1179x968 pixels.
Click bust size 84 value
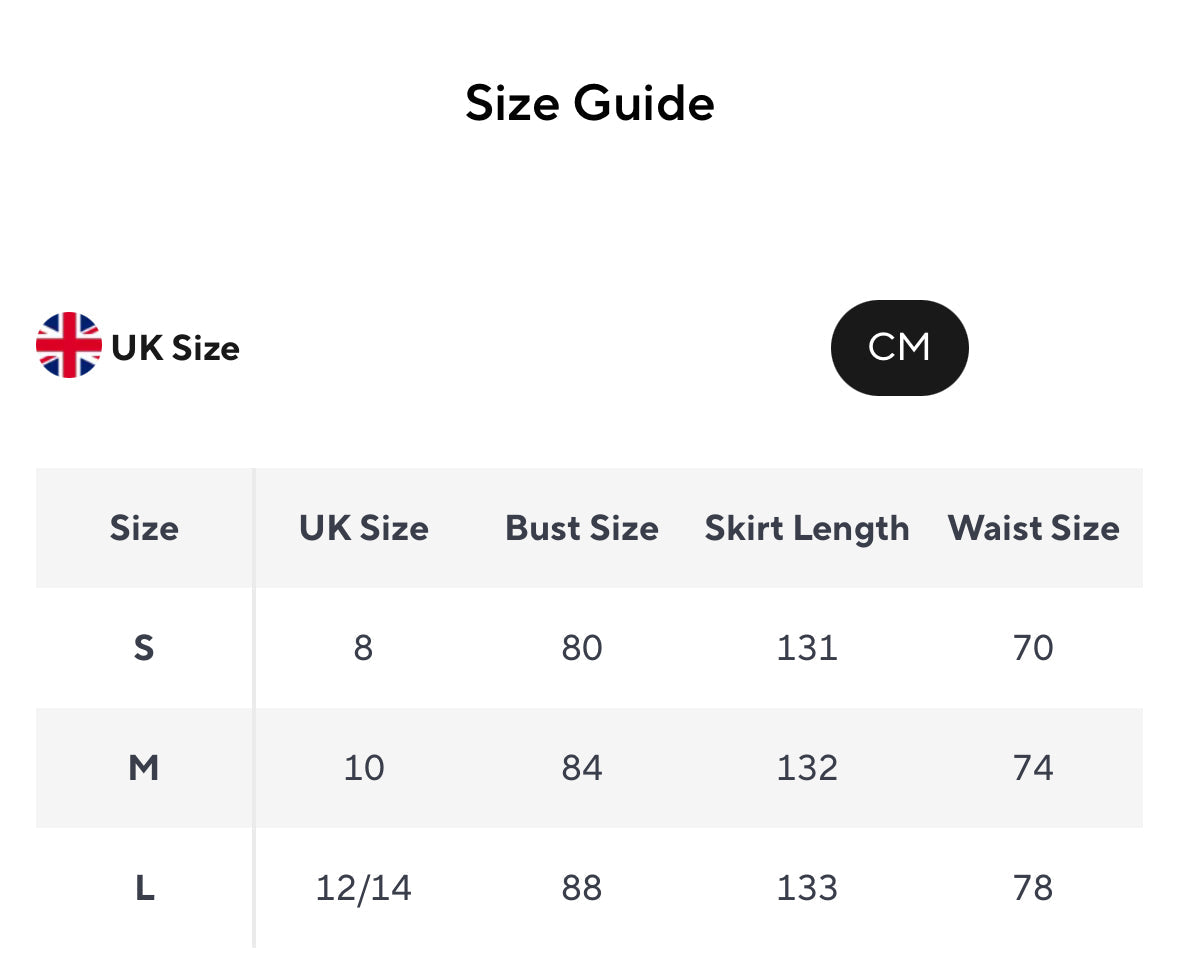pos(582,768)
